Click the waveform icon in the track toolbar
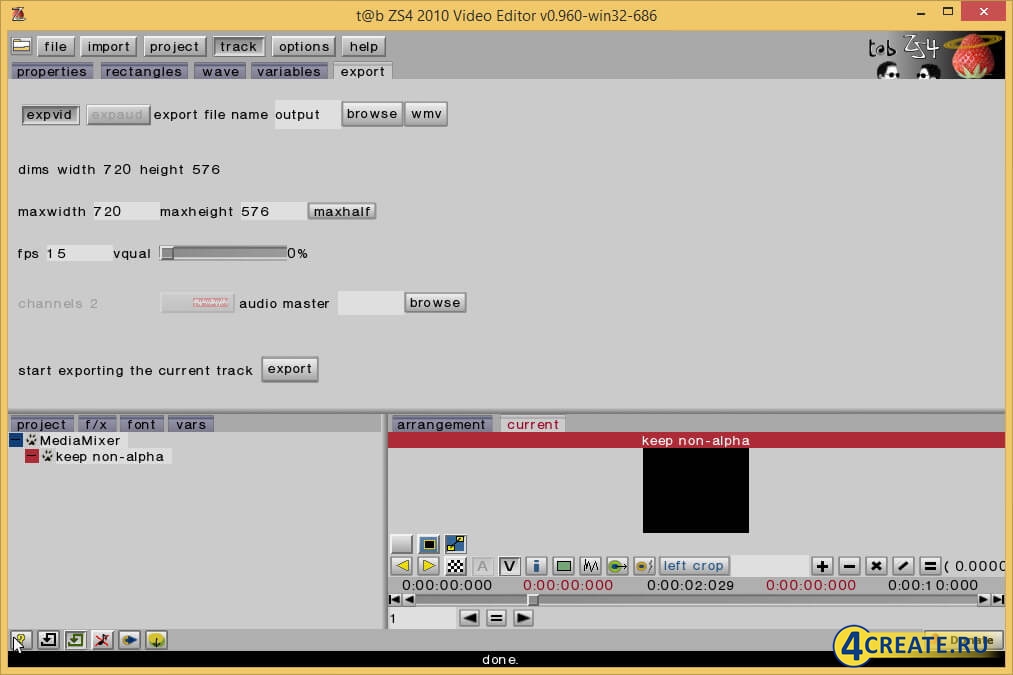 590,565
